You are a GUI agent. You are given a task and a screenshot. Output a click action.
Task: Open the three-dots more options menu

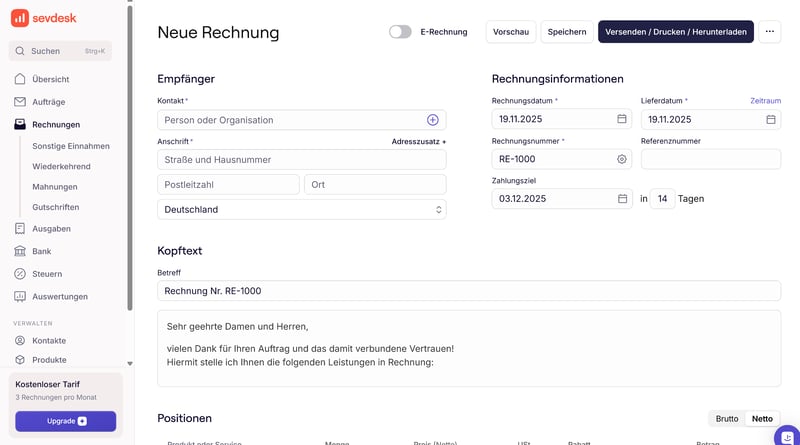click(769, 32)
